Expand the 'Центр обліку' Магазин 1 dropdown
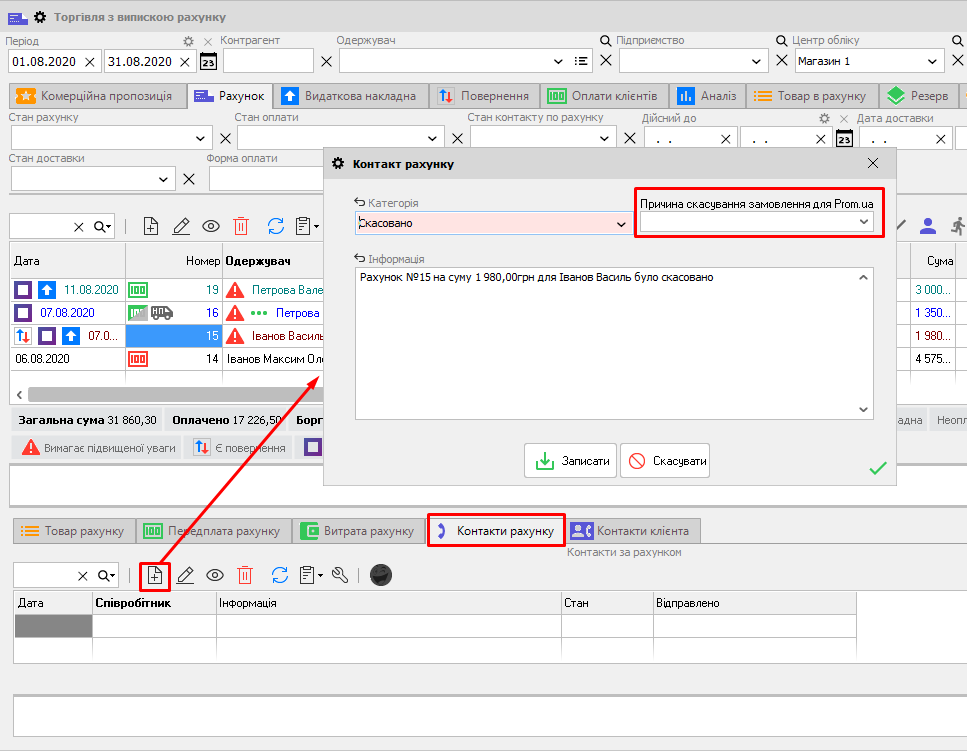The height and width of the screenshot is (751, 967). point(932,61)
